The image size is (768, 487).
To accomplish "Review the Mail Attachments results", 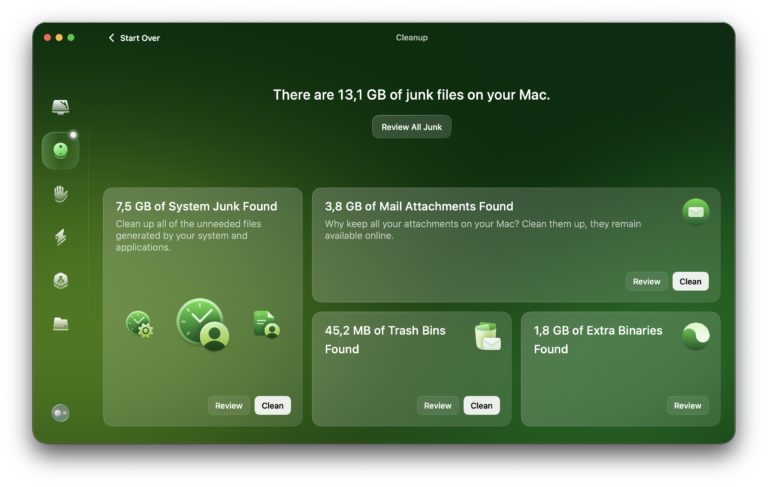I will point(647,281).
